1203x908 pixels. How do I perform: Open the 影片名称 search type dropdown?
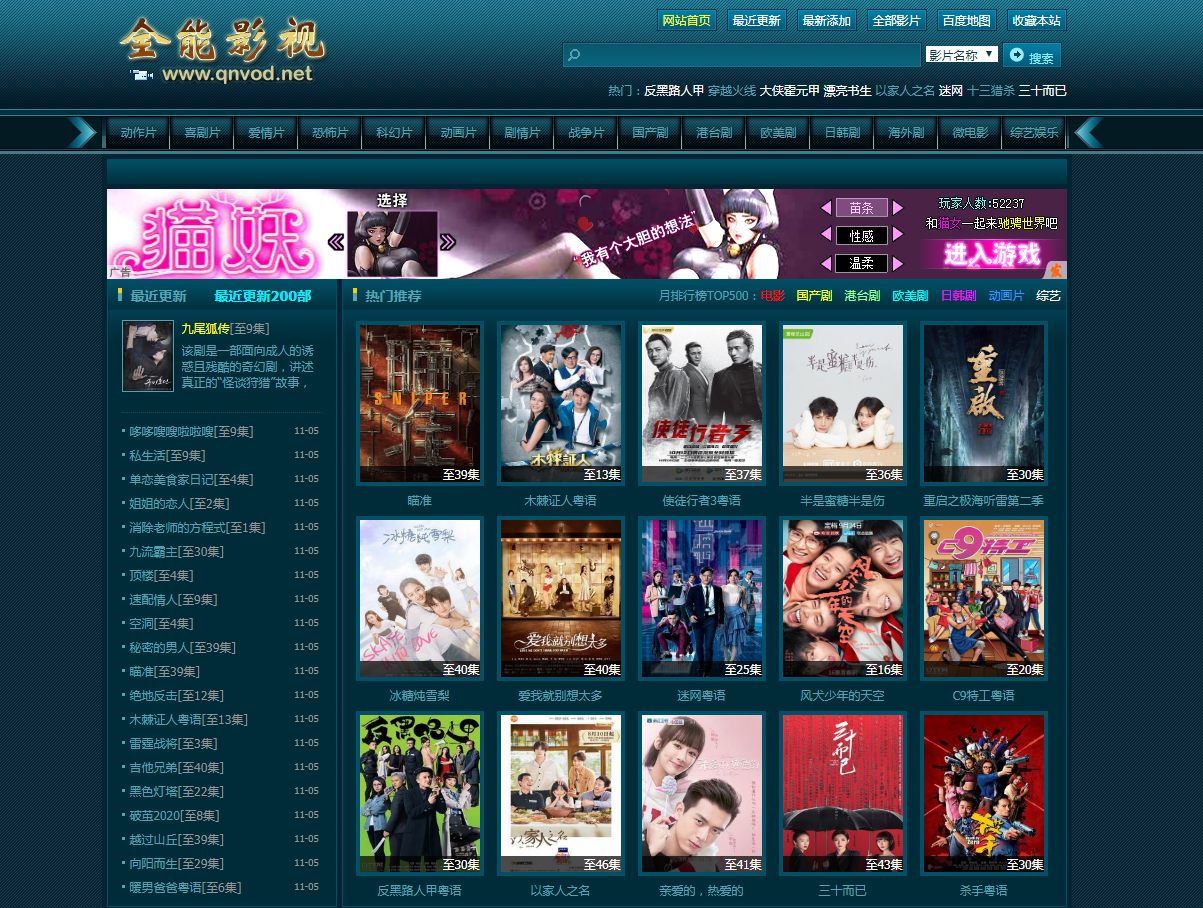tap(961, 55)
